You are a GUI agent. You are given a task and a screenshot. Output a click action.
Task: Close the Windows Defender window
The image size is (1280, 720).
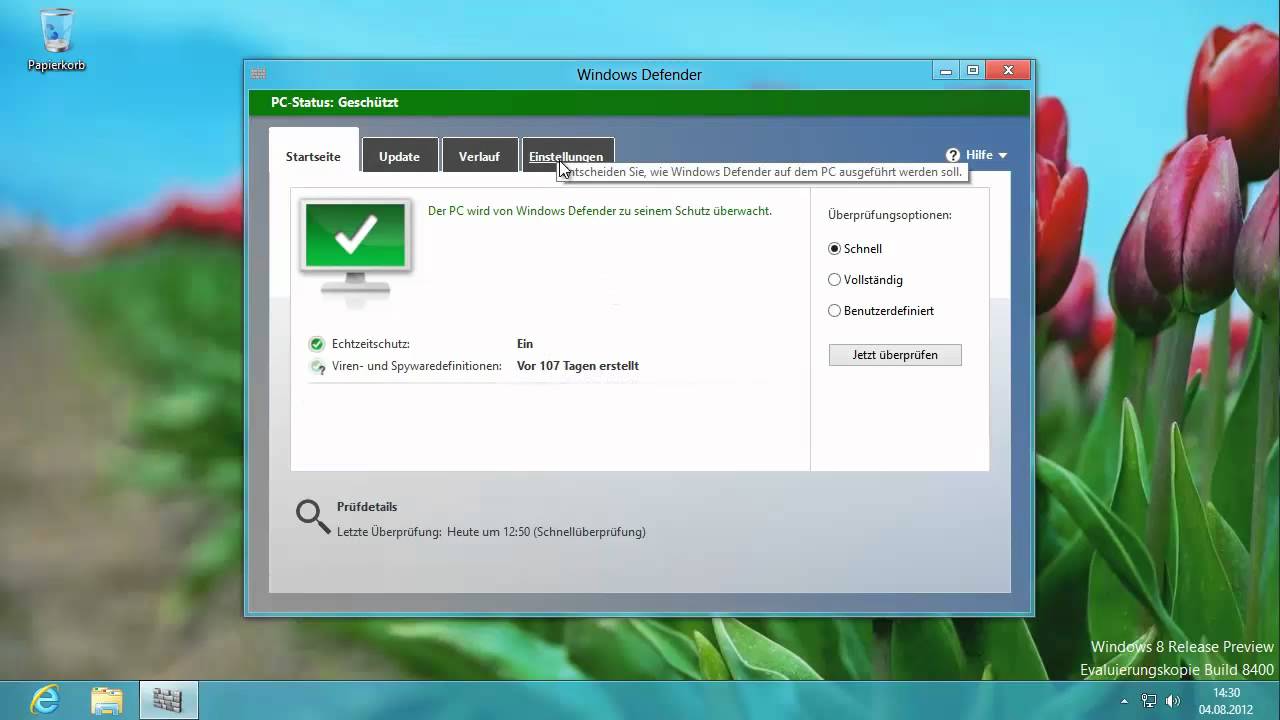[1009, 70]
